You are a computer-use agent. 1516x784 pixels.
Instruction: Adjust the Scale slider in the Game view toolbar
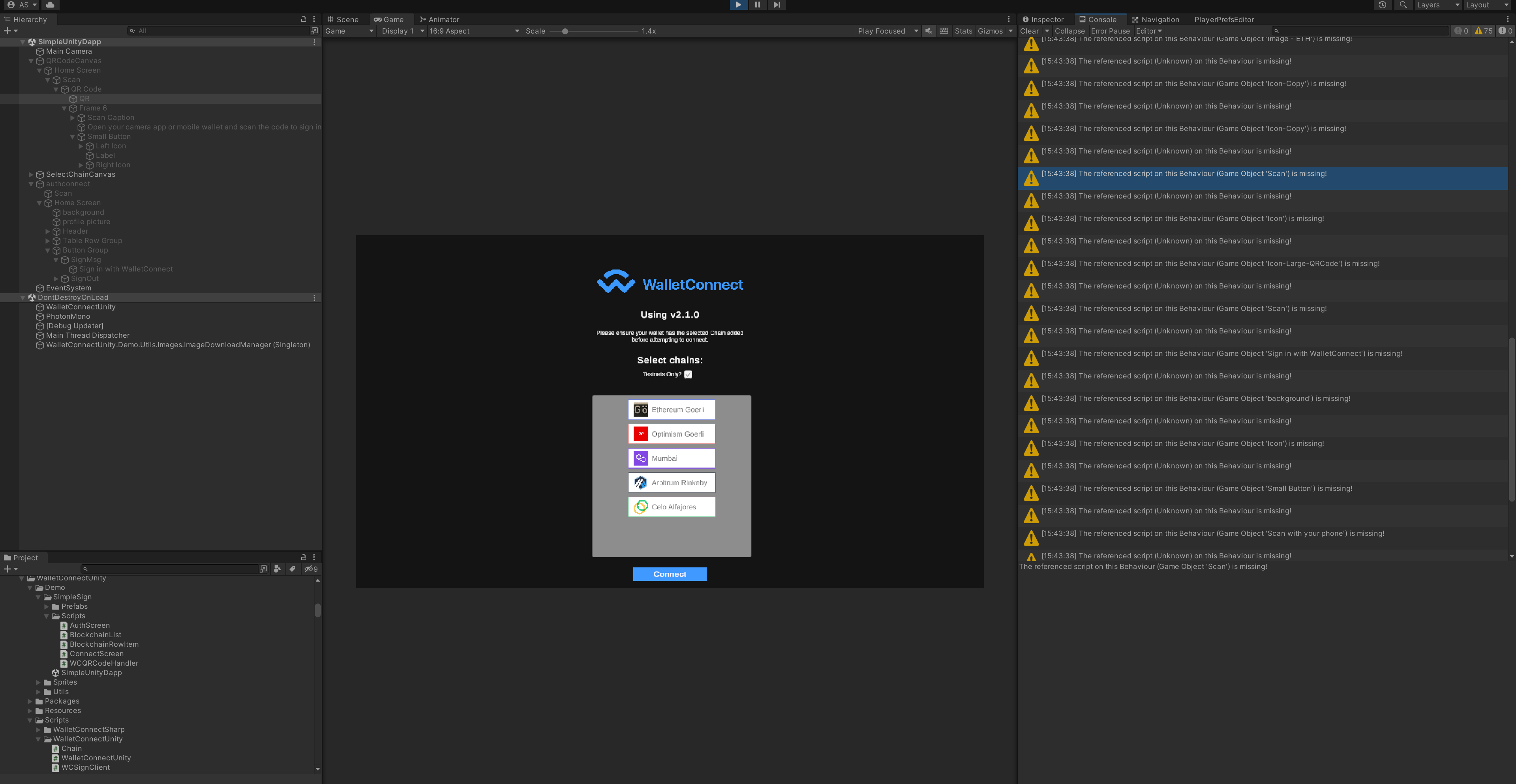click(566, 31)
